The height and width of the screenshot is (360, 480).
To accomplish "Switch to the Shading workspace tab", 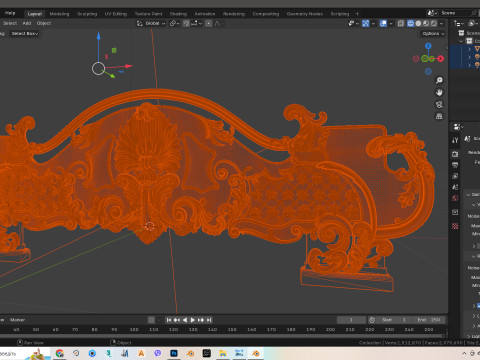I will pos(178,14).
